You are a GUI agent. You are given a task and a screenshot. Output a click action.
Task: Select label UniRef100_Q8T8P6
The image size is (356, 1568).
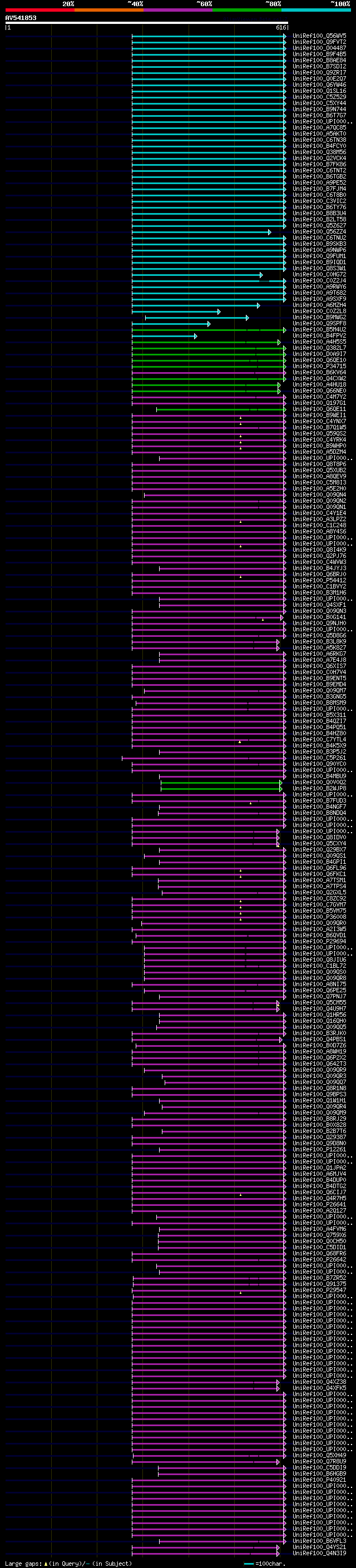pos(319,464)
